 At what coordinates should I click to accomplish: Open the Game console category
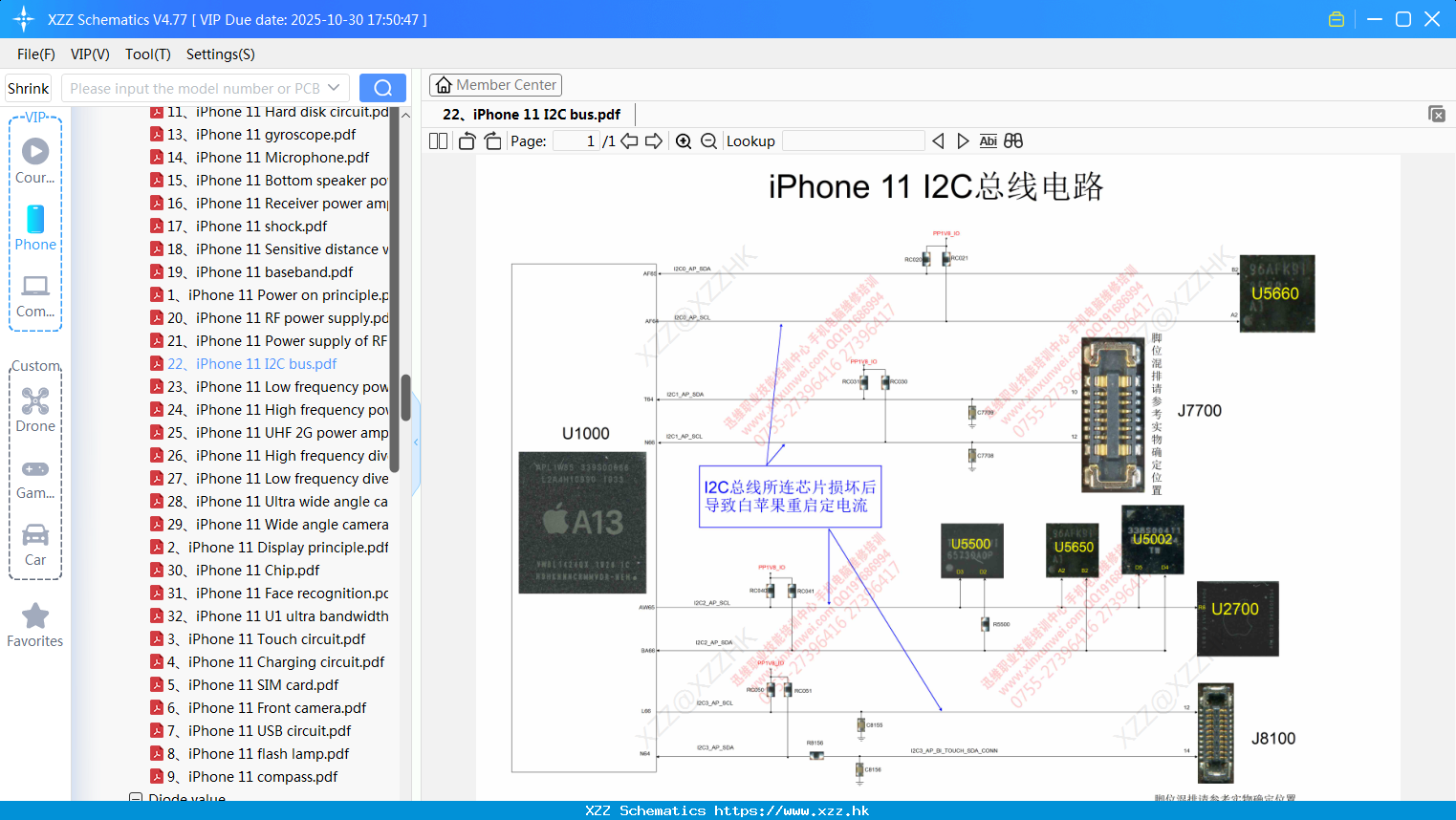click(35, 479)
